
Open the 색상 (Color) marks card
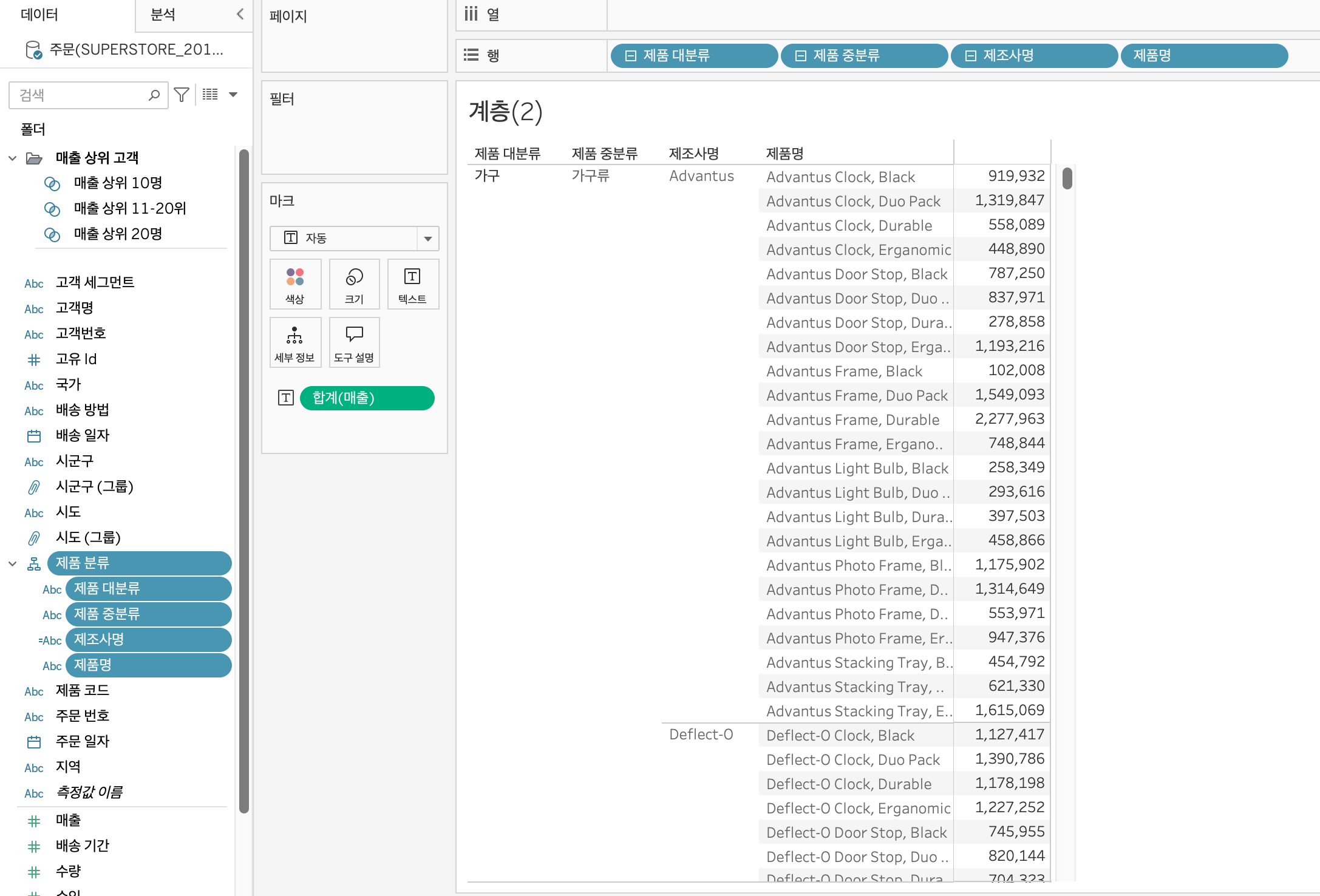click(x=295, y=285)
